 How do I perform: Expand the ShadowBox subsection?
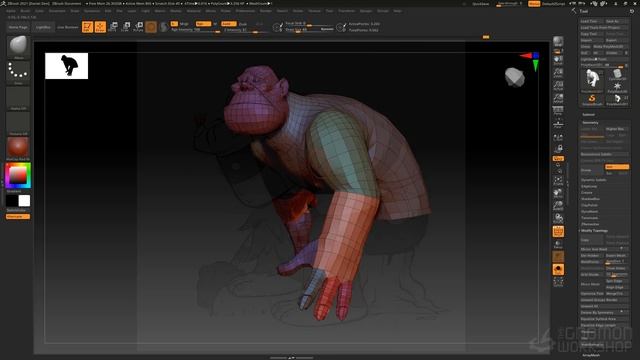590,199
